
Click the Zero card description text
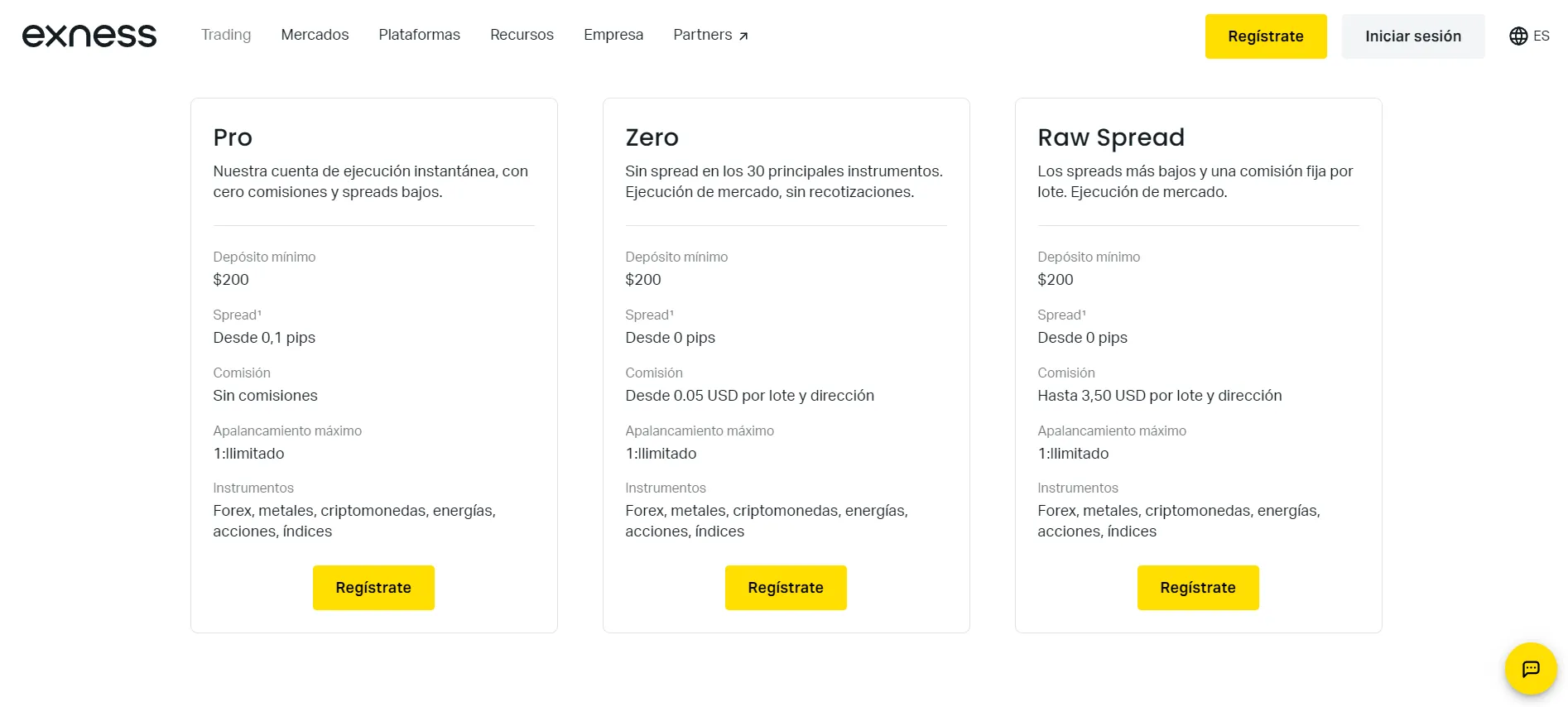[784, 181]
